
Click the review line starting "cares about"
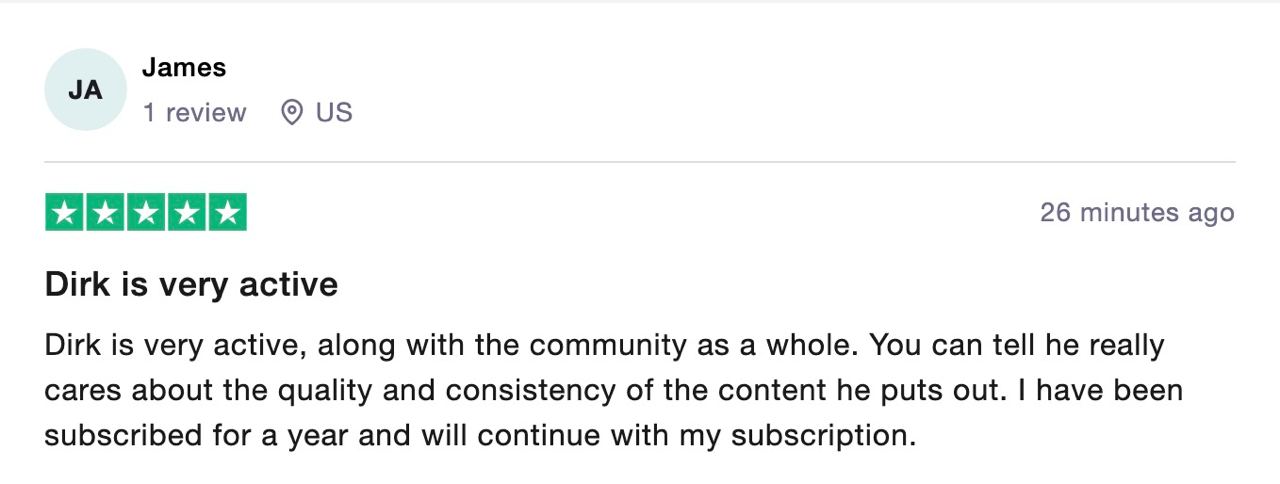(613, 390)
